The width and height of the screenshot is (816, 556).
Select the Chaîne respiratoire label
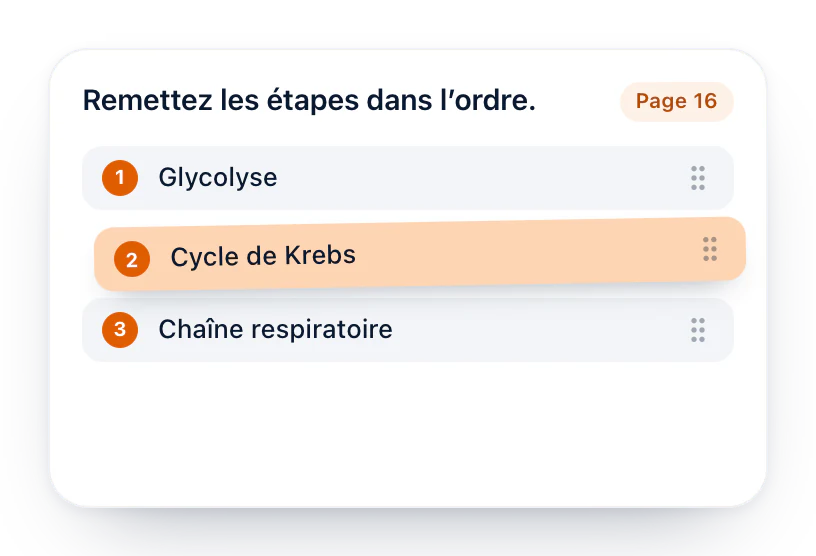click(275, 330)
